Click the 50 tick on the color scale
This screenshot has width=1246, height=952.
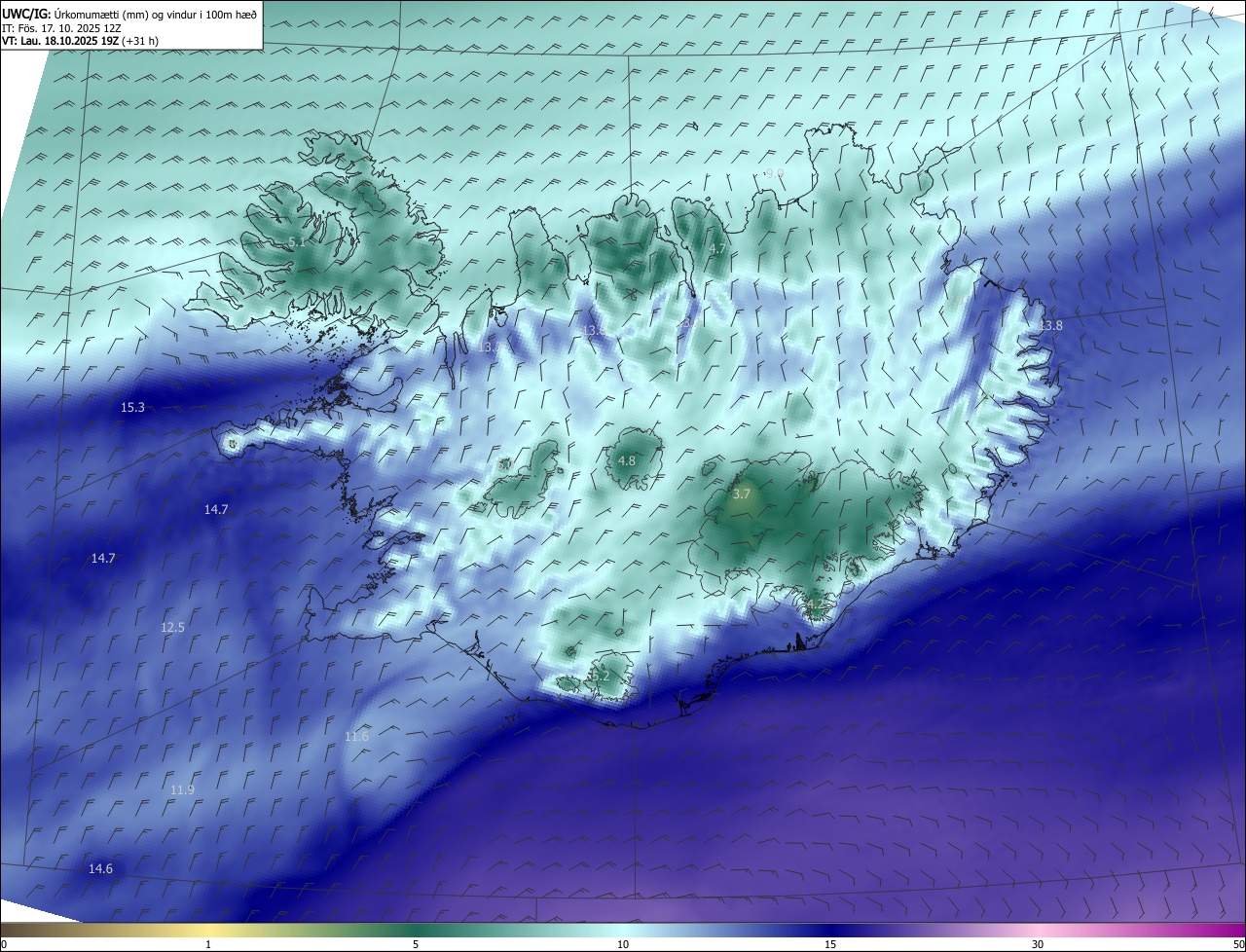point(1239,944)
